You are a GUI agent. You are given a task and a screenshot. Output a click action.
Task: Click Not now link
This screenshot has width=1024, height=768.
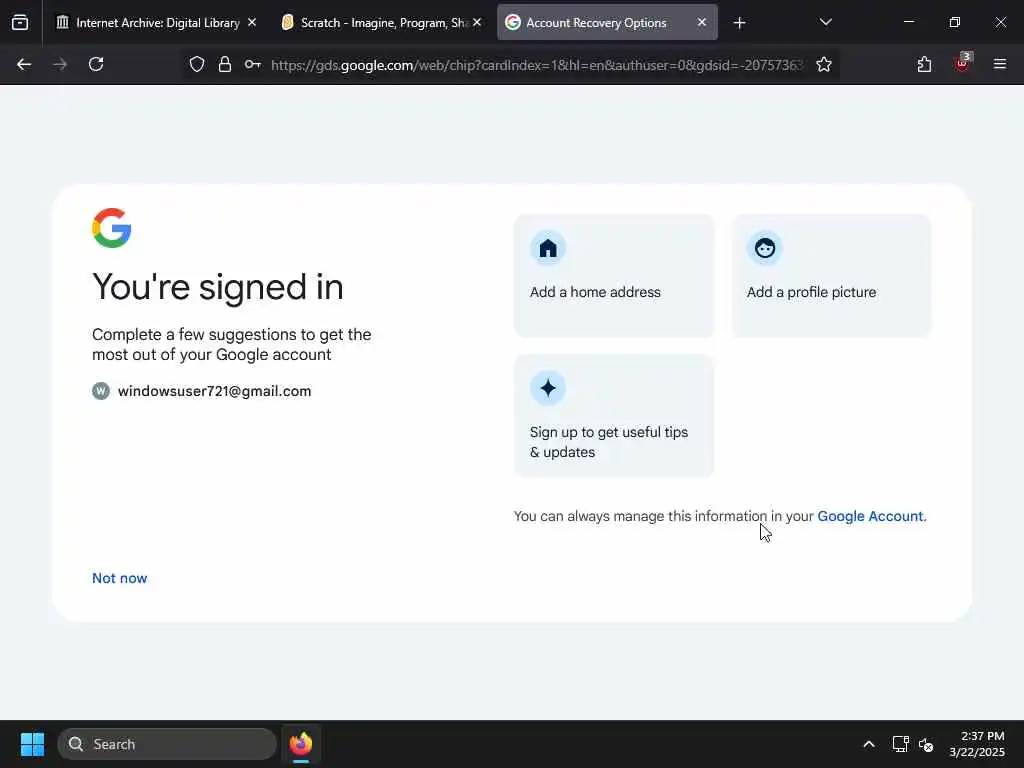pyautogui.click(x=120, y=578)
